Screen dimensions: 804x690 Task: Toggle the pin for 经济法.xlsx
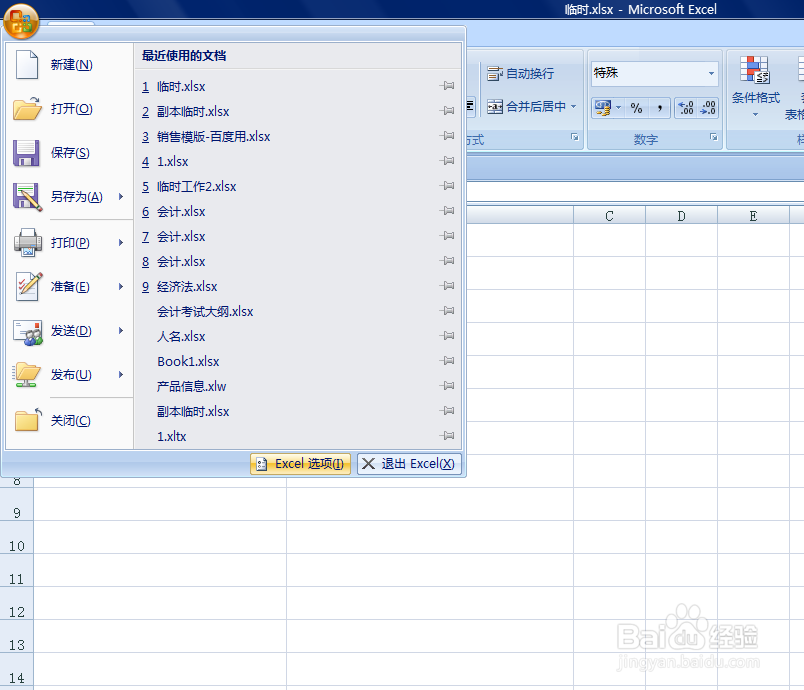point(447,286)
